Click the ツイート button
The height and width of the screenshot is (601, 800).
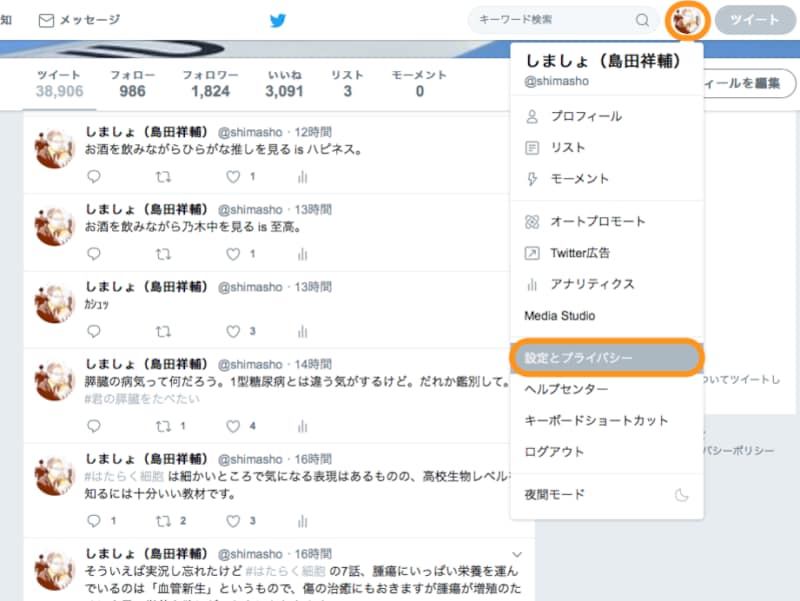click(756, 20)
